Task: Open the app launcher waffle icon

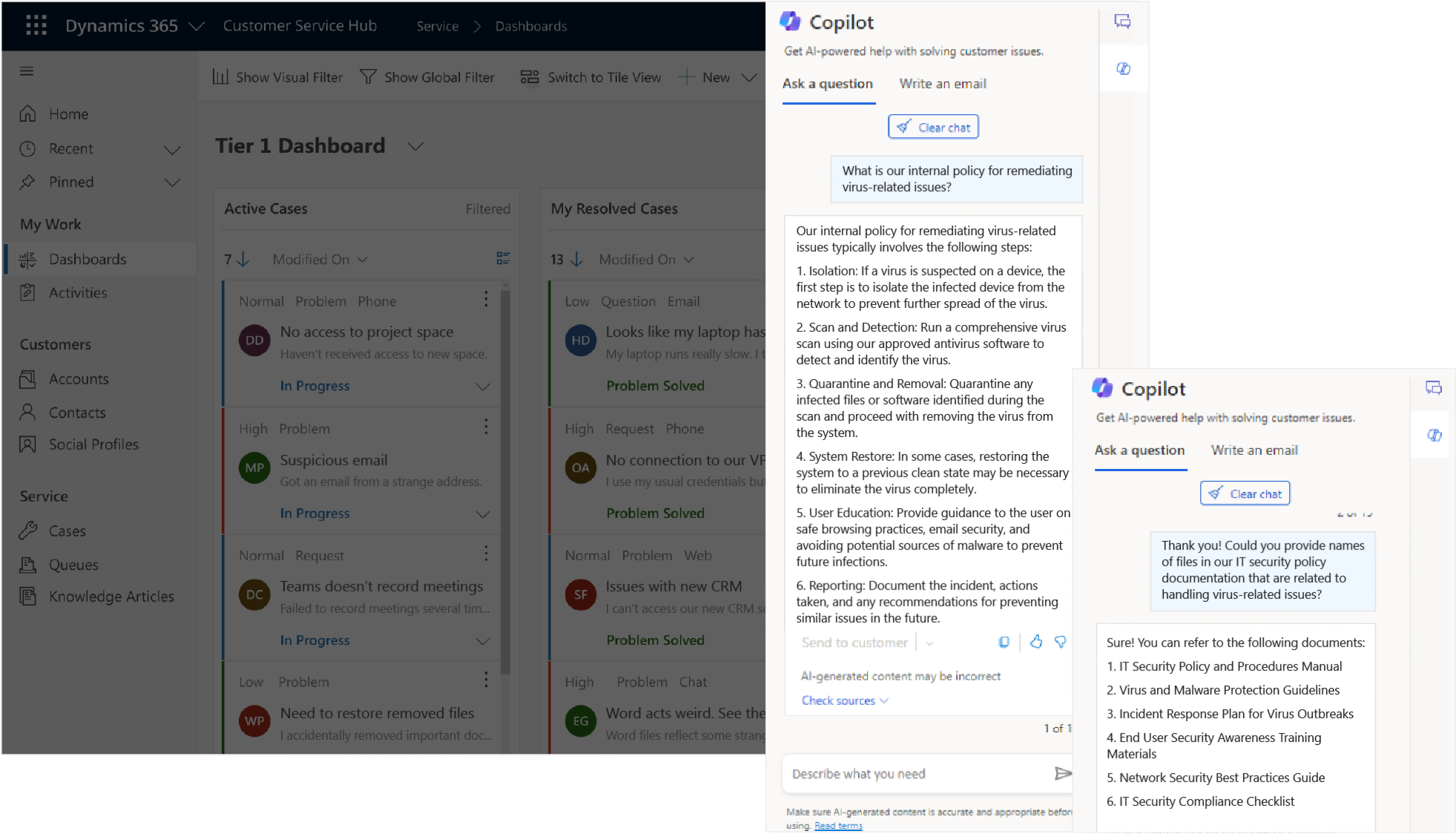Action: click(35, 26)
